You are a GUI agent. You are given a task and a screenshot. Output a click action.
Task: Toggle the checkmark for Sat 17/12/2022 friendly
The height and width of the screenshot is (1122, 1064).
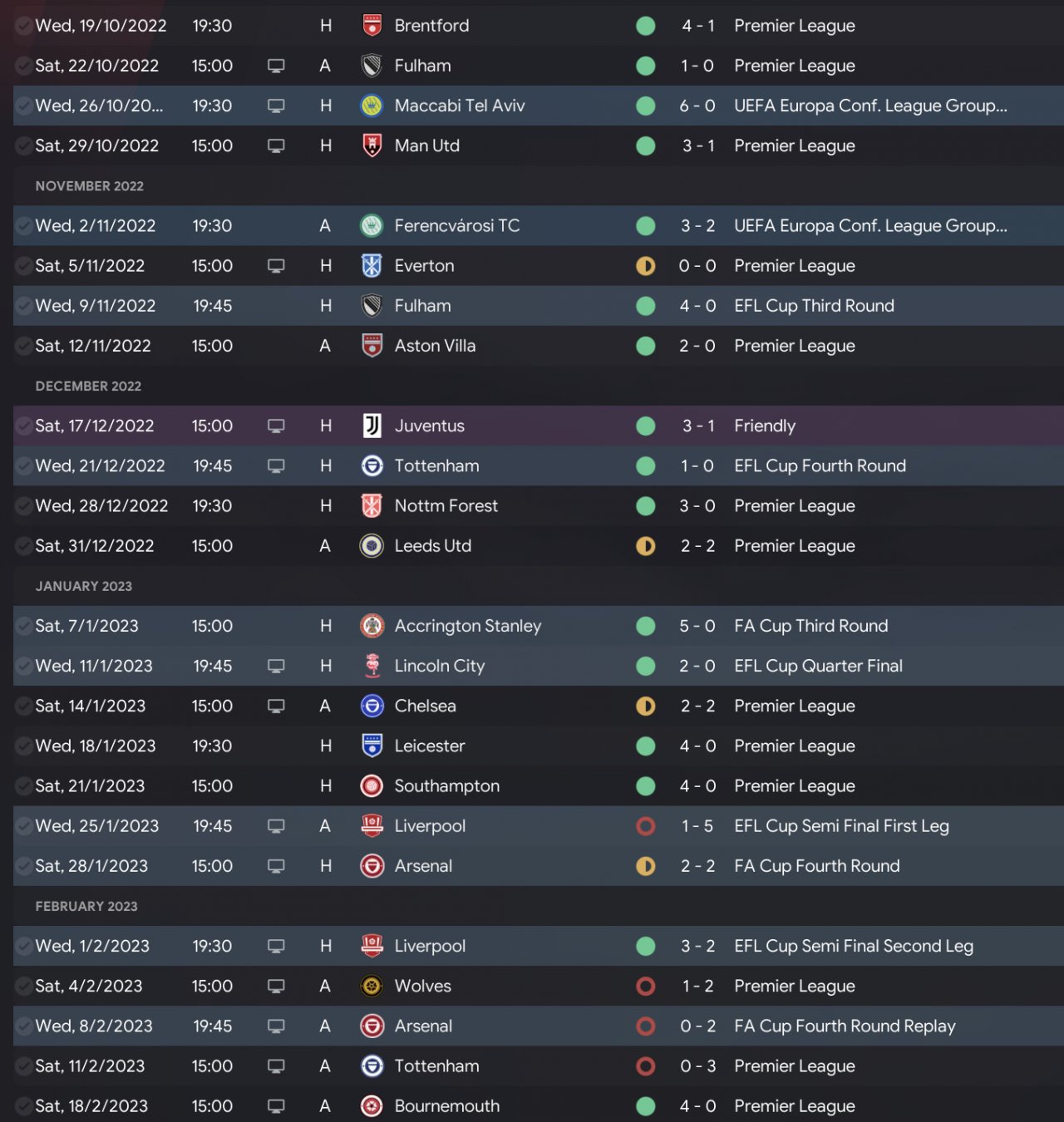(x=23, y=426)
